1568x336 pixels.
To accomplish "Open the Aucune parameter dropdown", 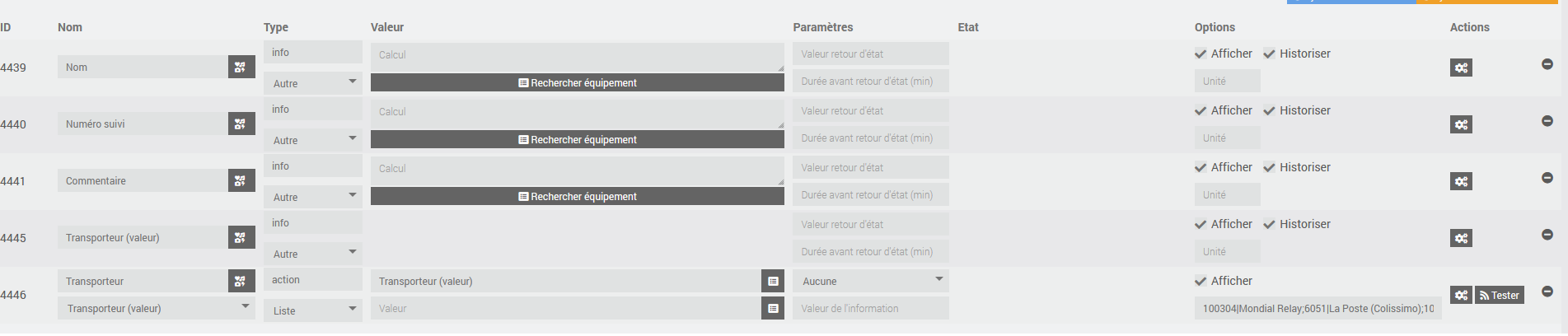I will pos(870,282).
